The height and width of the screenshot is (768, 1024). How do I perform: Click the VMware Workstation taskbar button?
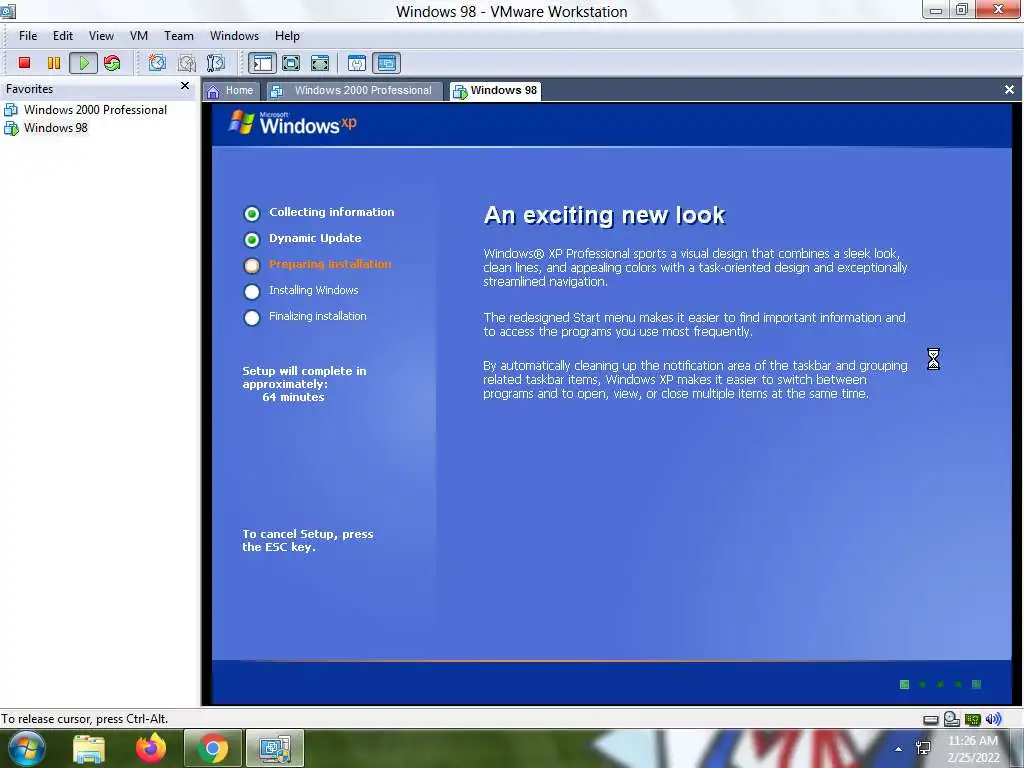275,749
